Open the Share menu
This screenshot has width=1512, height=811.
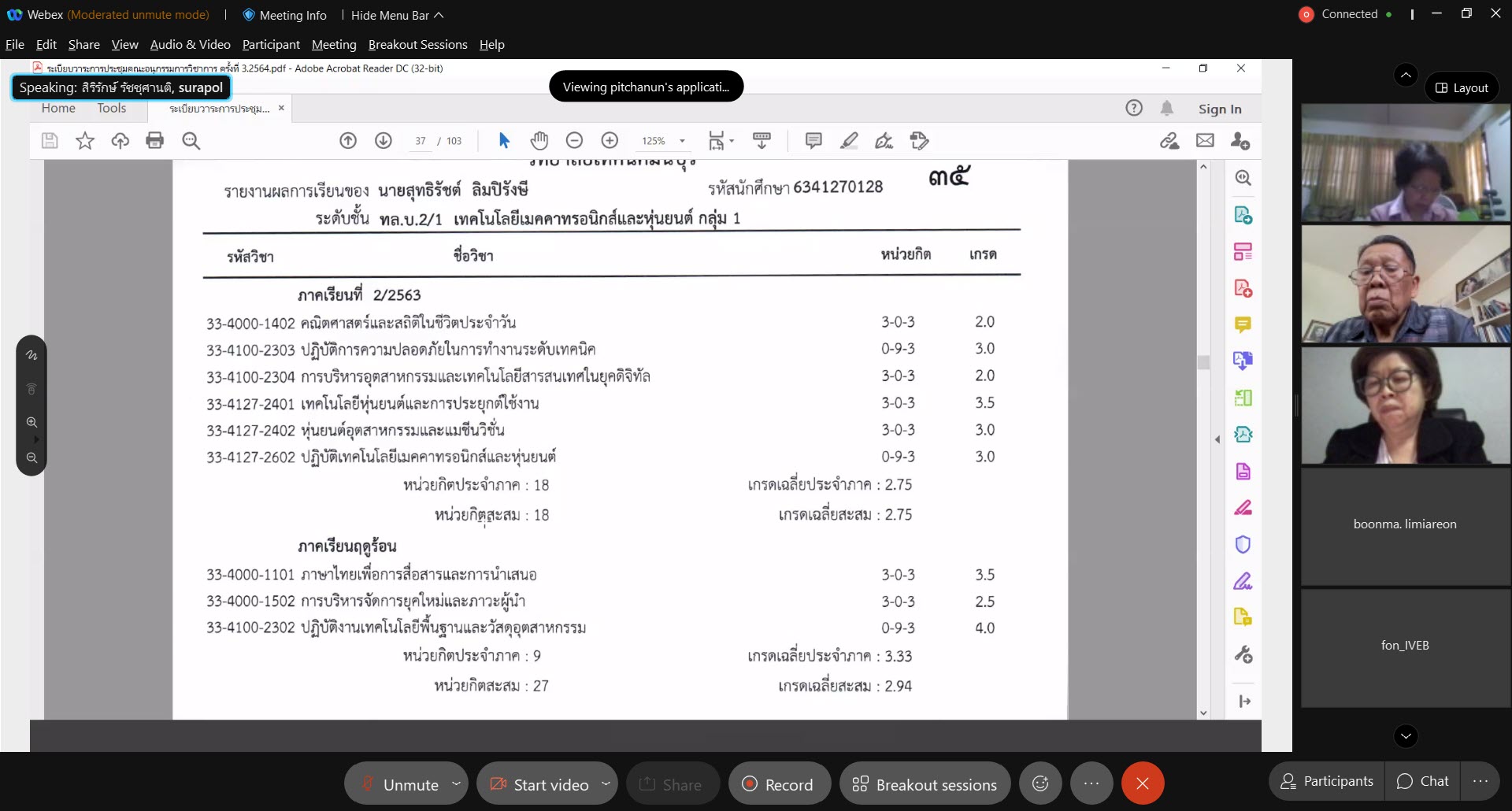pyautogui.click(x=83, y=45)
